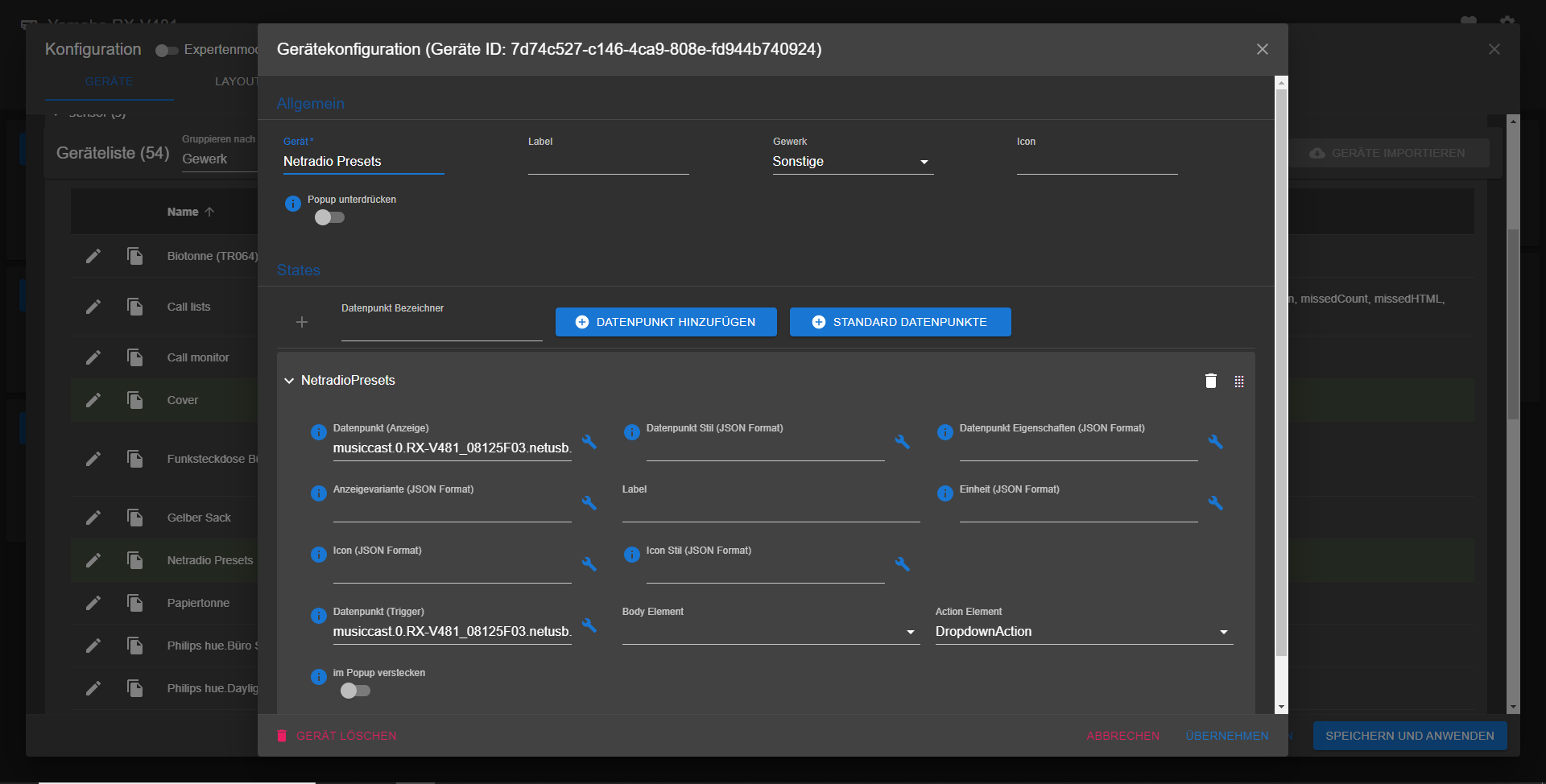This screenshot has width=1546, height=784.
Task: Click the Gerät name field Netradio Presets
Action: tap(363, 161)
